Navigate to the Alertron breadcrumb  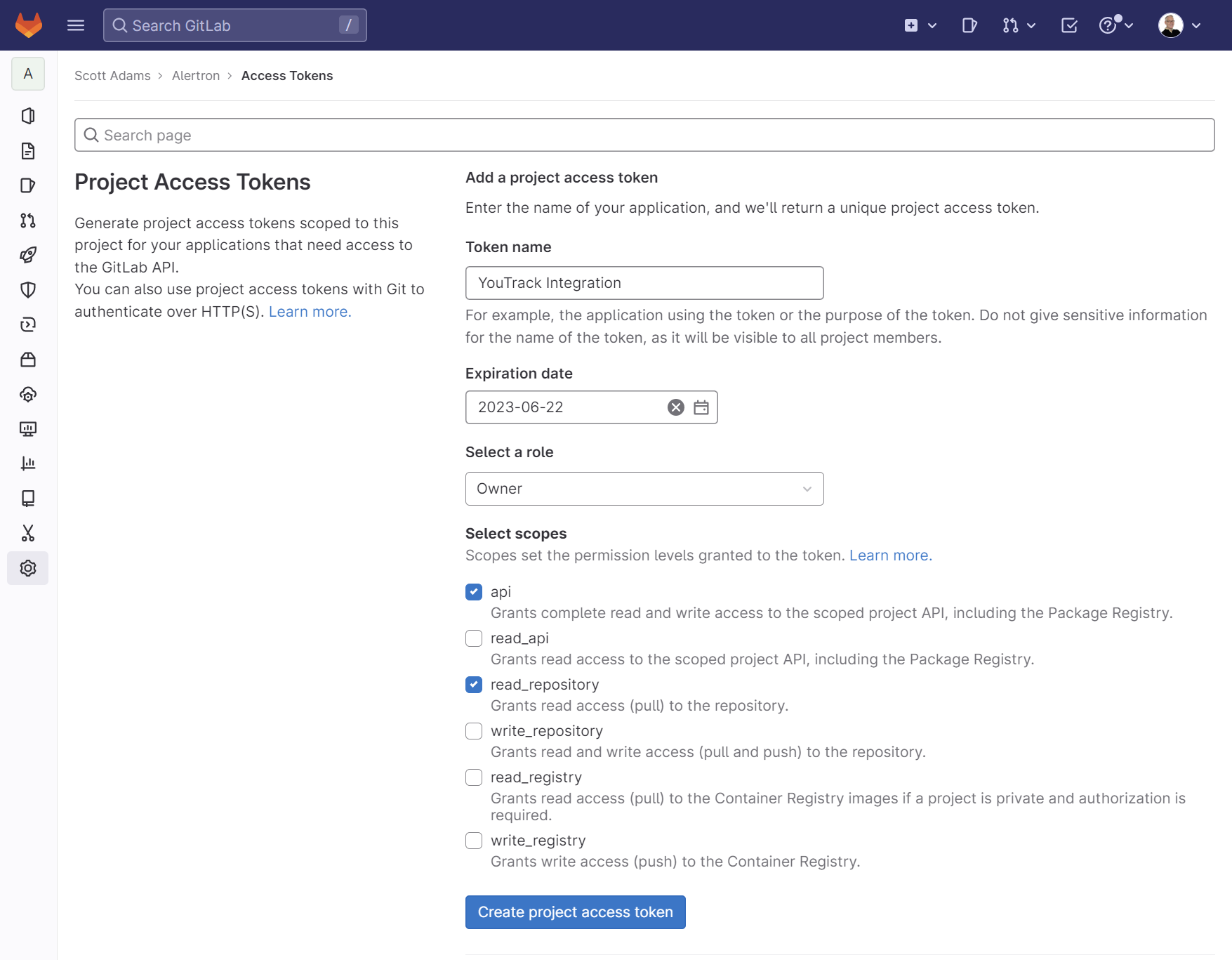[196, 75]
